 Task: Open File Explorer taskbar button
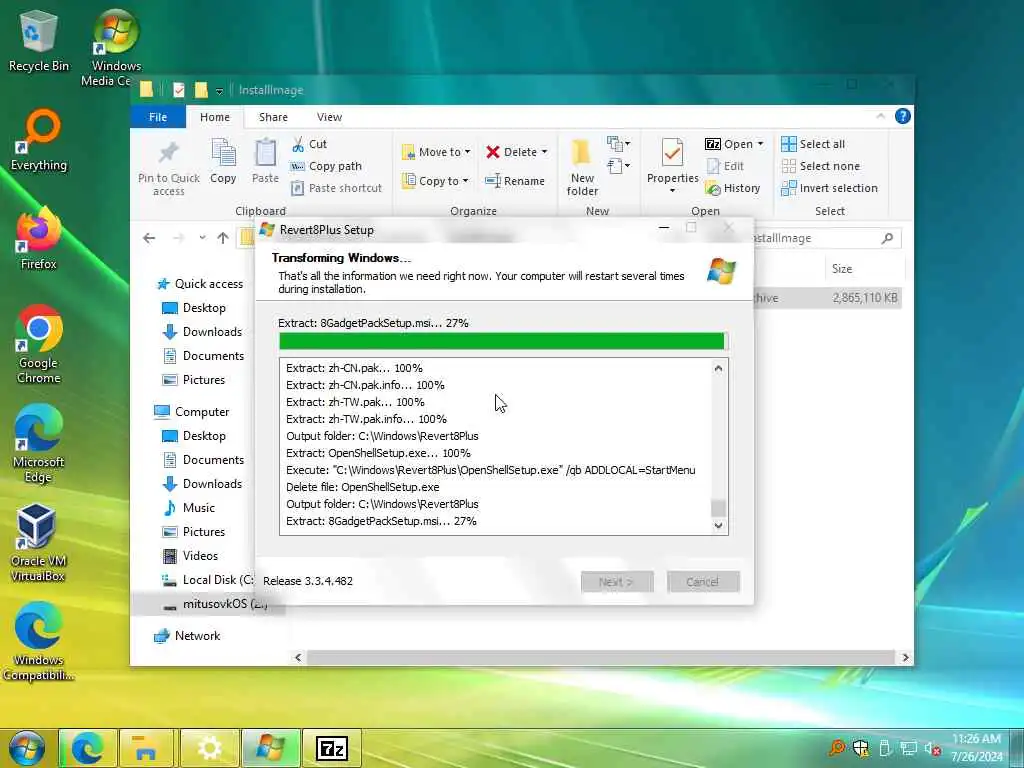coord(146,748)
